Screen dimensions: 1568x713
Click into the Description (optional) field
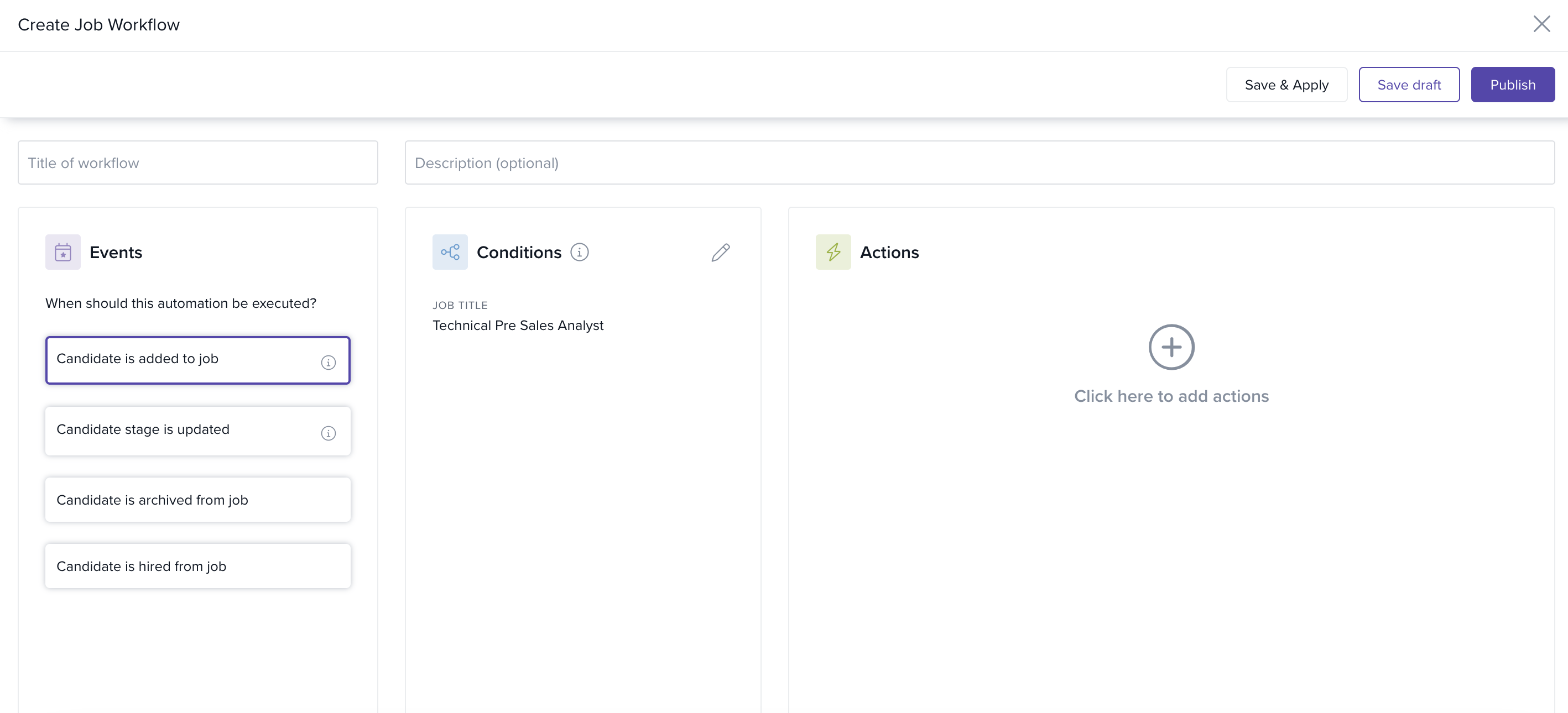(x=979, y=162)
